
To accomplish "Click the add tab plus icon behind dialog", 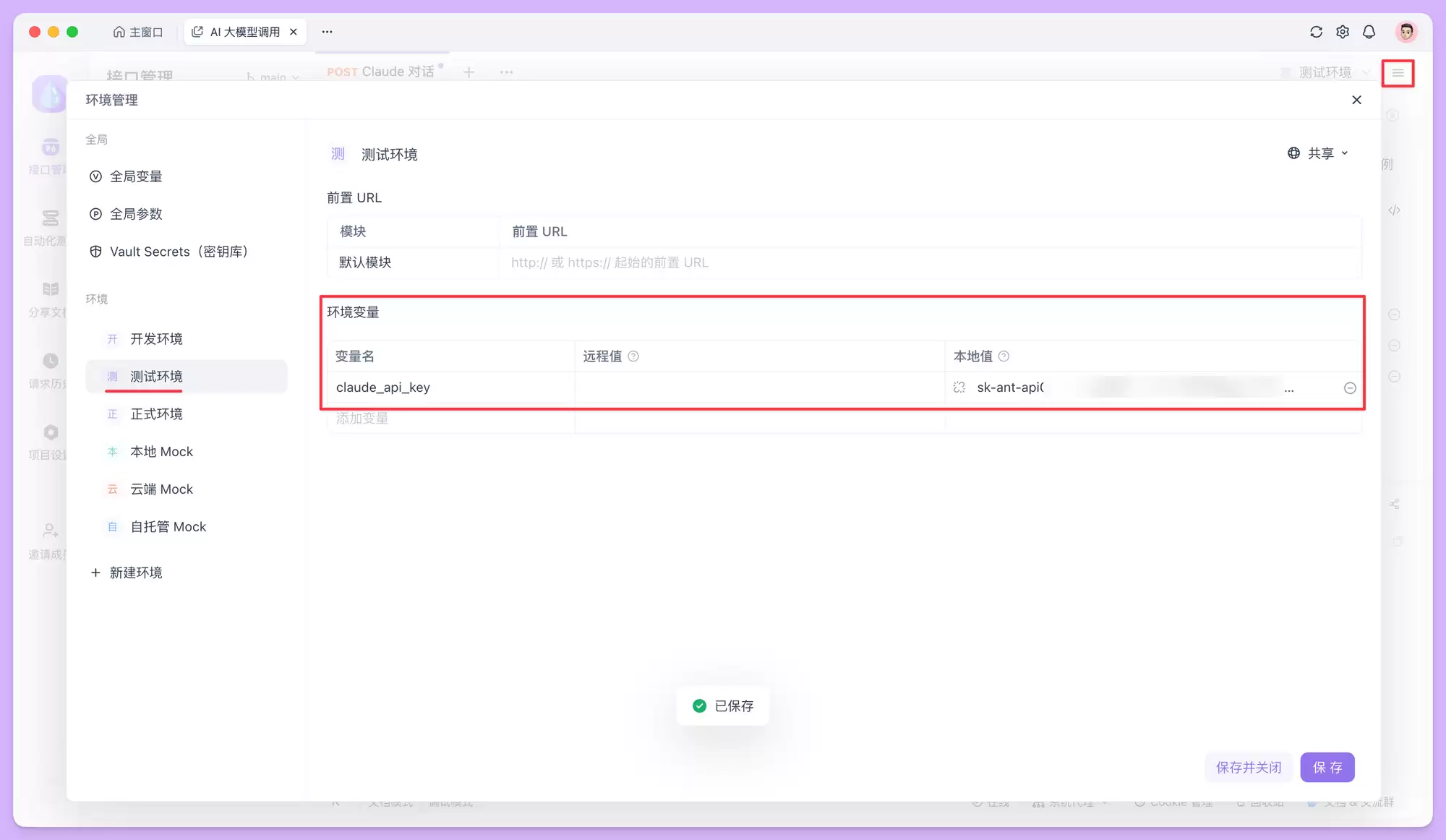I will coord(469,72).
